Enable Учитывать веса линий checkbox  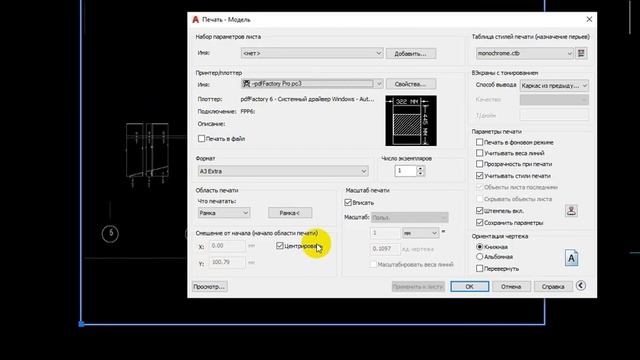click(x=480, y=153)
